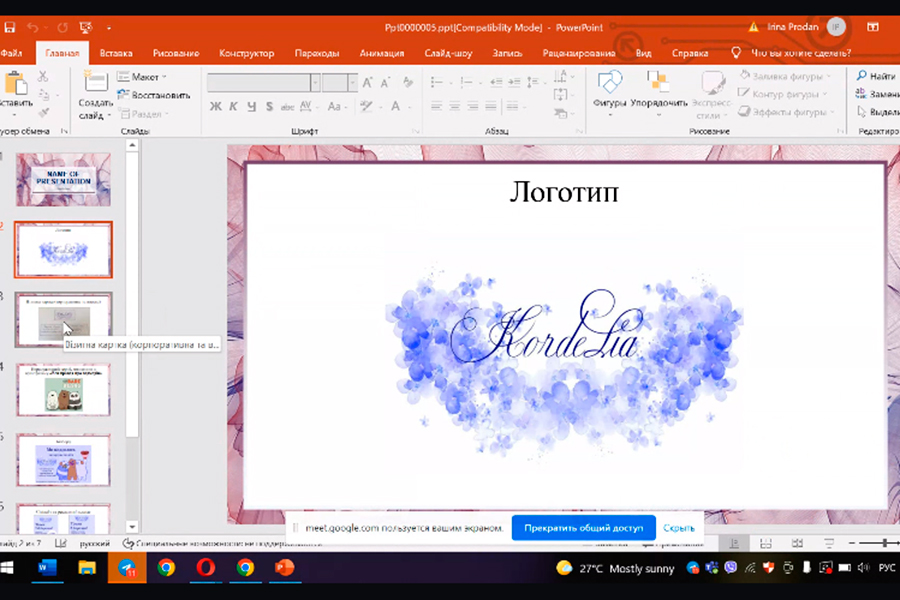Click Прекратить общий доступ button
The image size is (900, 600).
coord(583,527)
